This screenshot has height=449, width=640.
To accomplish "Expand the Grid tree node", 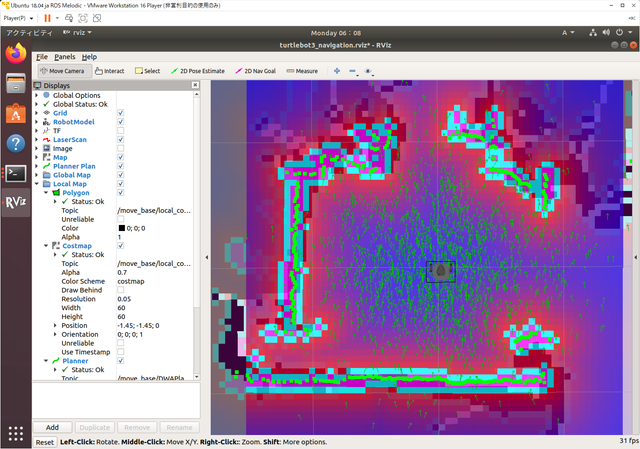I will pyautogui.click(x=37, y=113).
